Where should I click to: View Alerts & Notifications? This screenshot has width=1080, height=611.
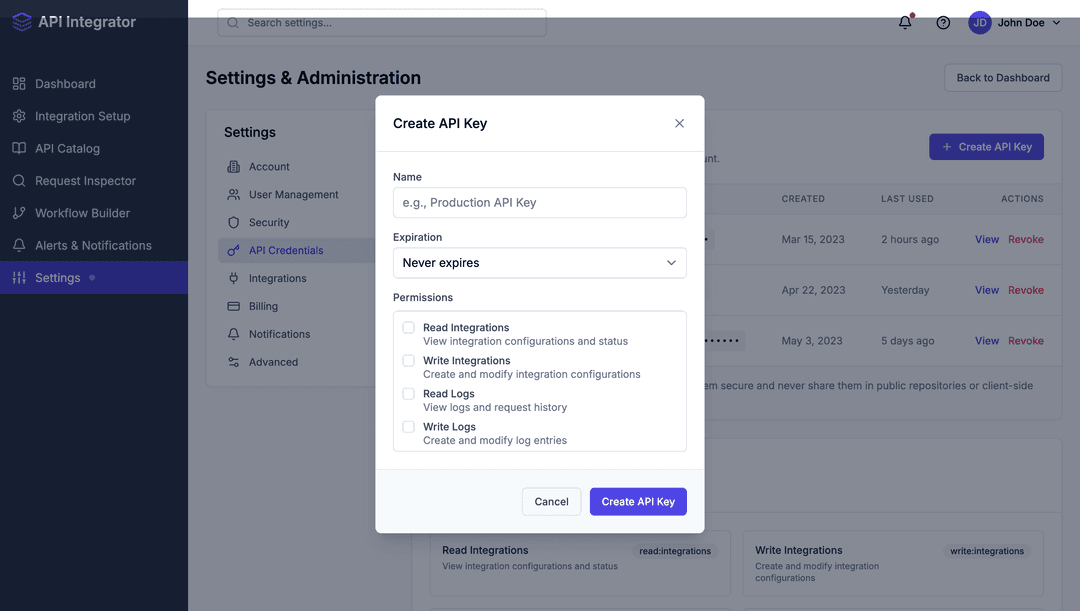point(91,245)
